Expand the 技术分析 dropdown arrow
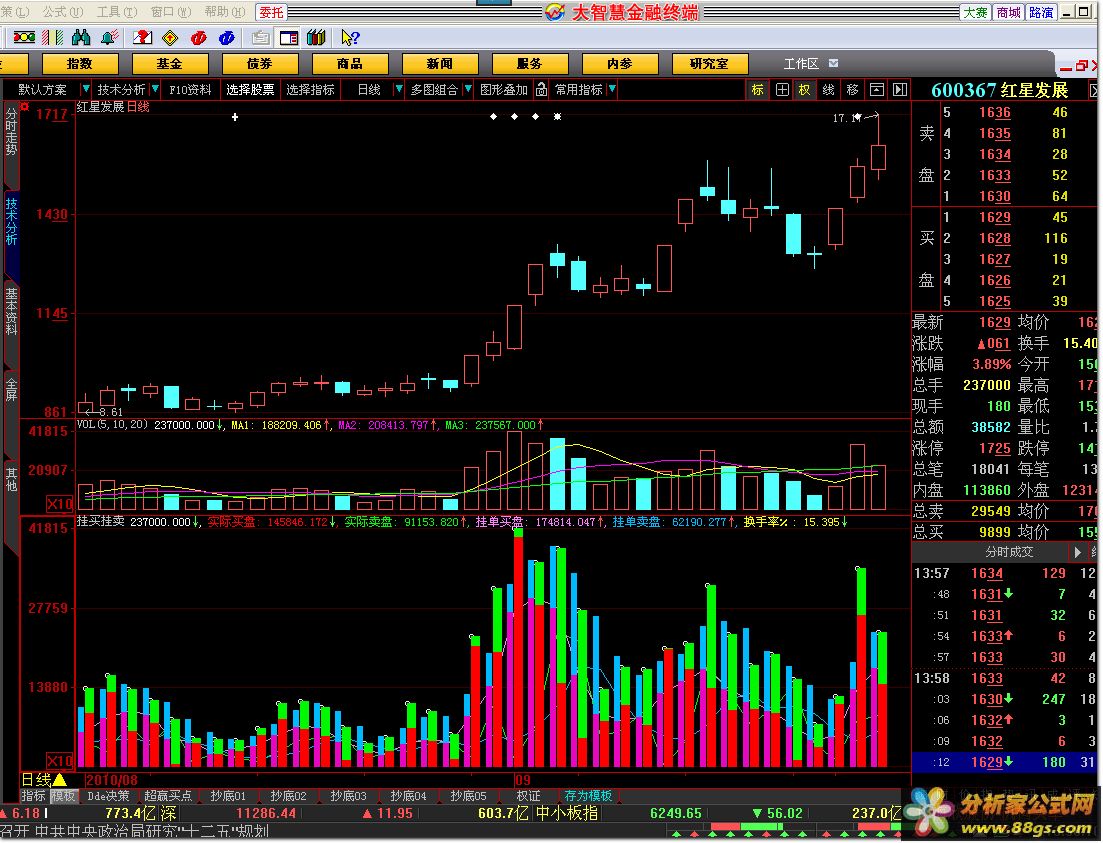 pos(155,89)
